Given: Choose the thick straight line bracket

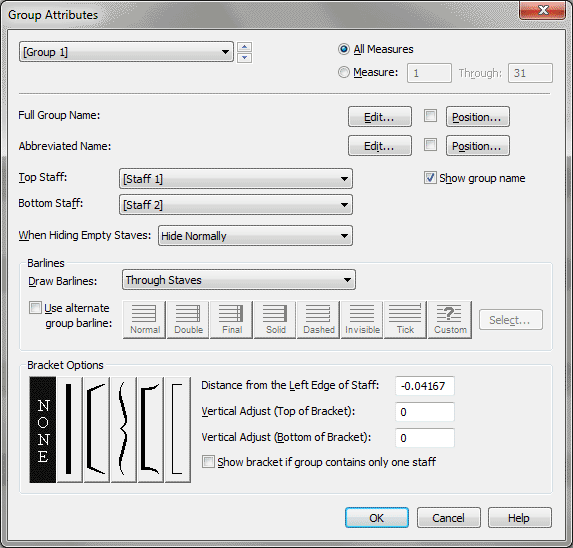Looking at the screenshot, I should click(x=69, y=430).
